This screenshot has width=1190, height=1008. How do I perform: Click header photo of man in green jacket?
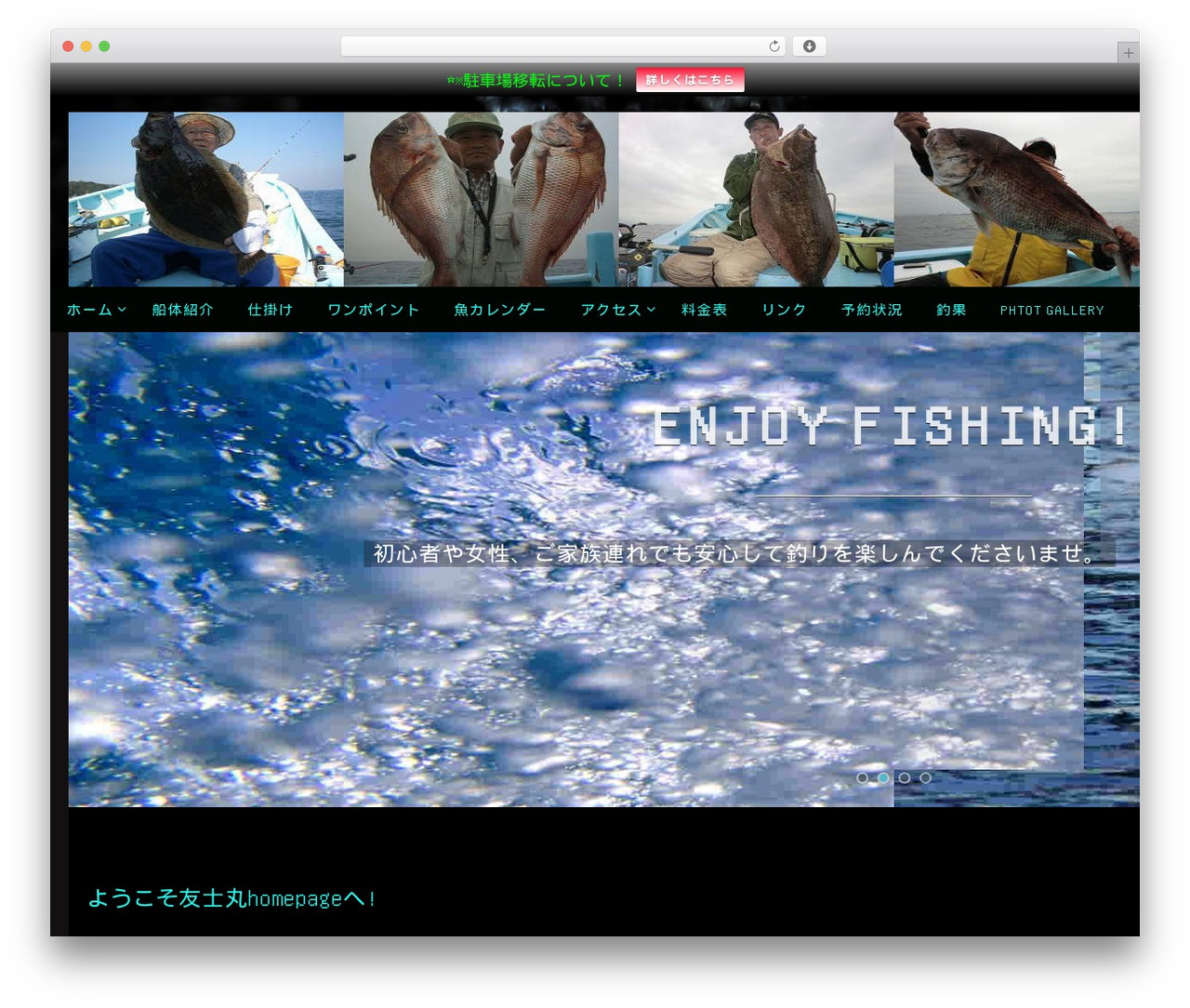click(x=757, y=199)
